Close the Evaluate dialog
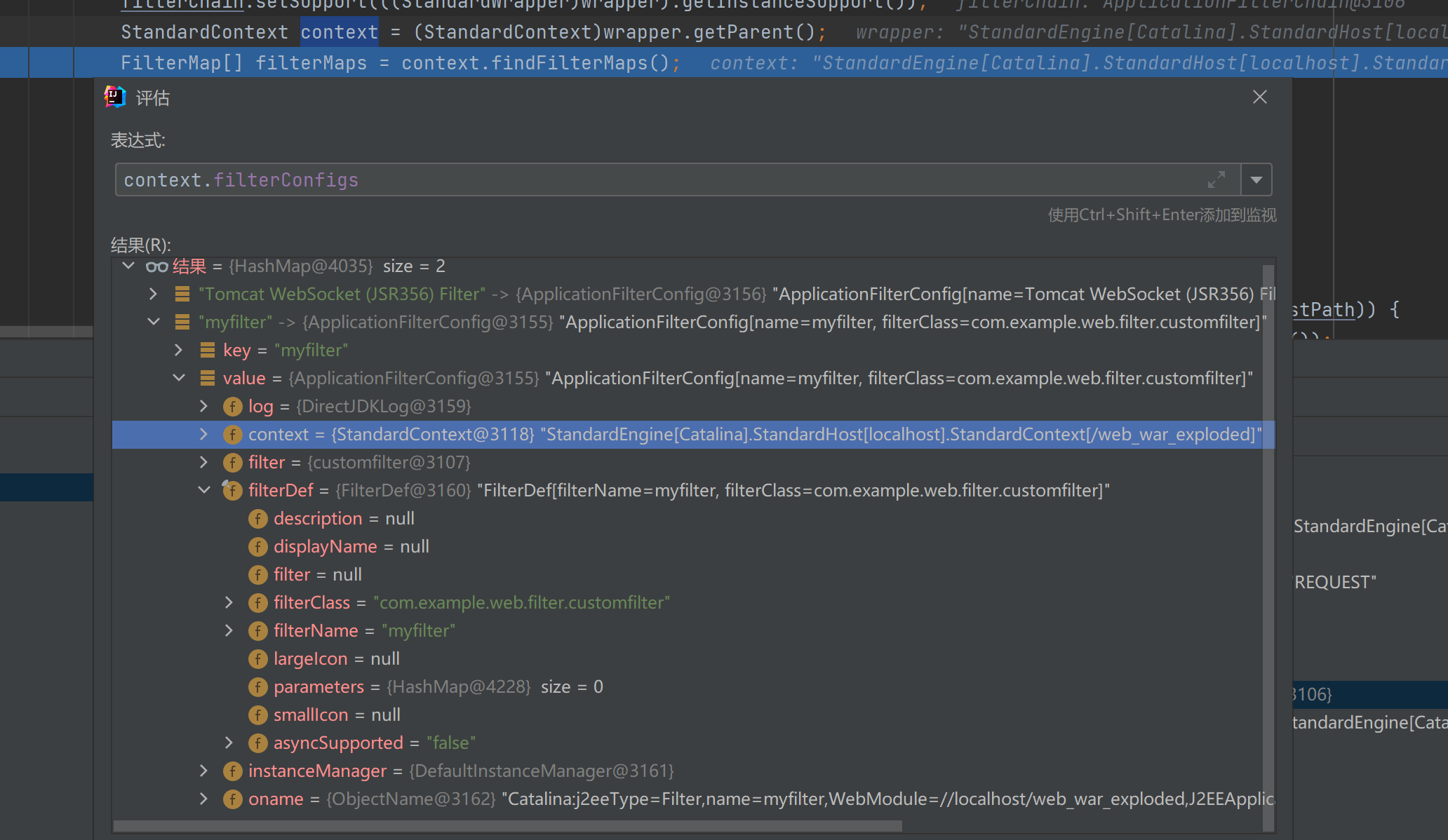This screenshot has width=1448, height=840. tap(1259, 97)
